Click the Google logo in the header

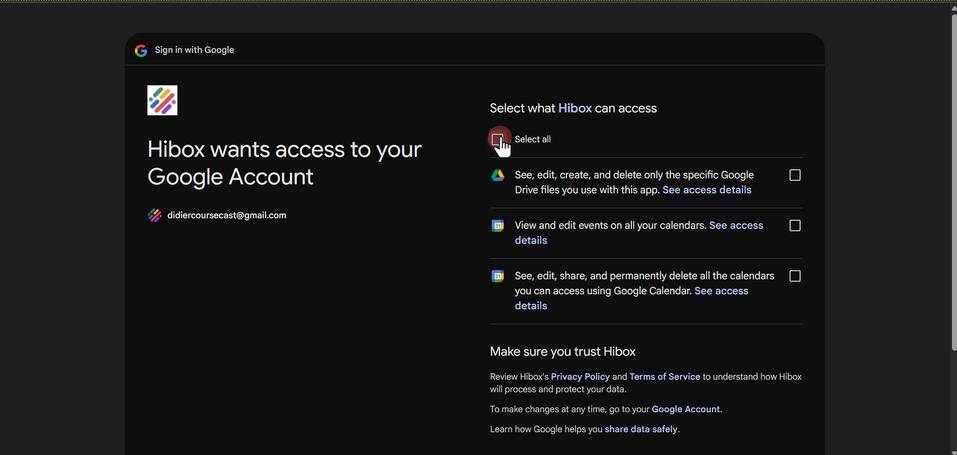[x=141, y=50]
